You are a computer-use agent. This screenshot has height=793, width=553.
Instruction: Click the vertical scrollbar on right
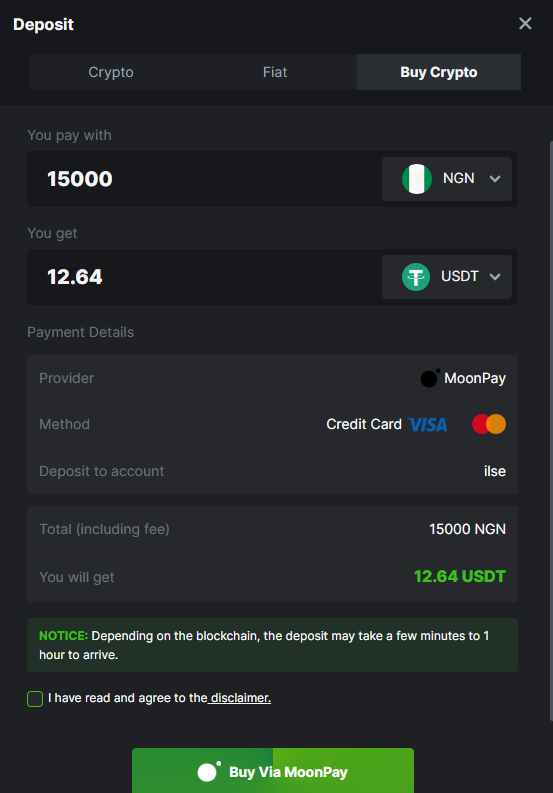[x=551, y=430]
